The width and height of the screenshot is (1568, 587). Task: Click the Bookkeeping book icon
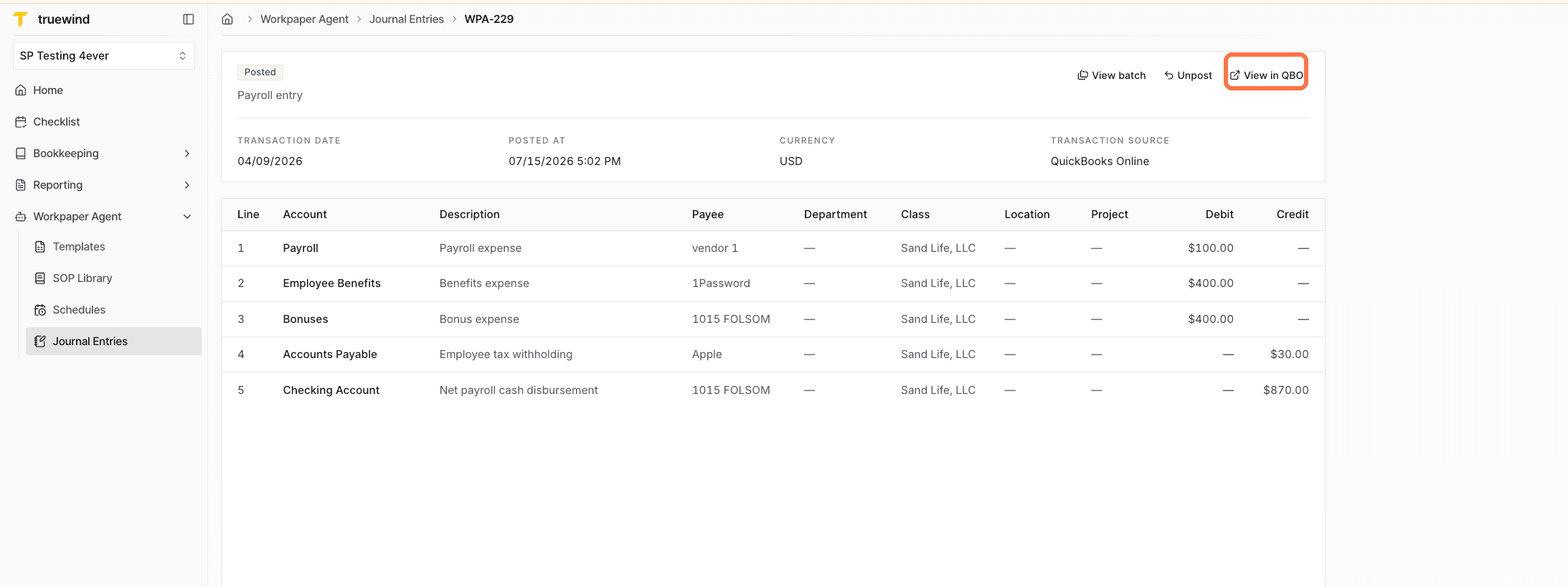click(x=21, y=154)
